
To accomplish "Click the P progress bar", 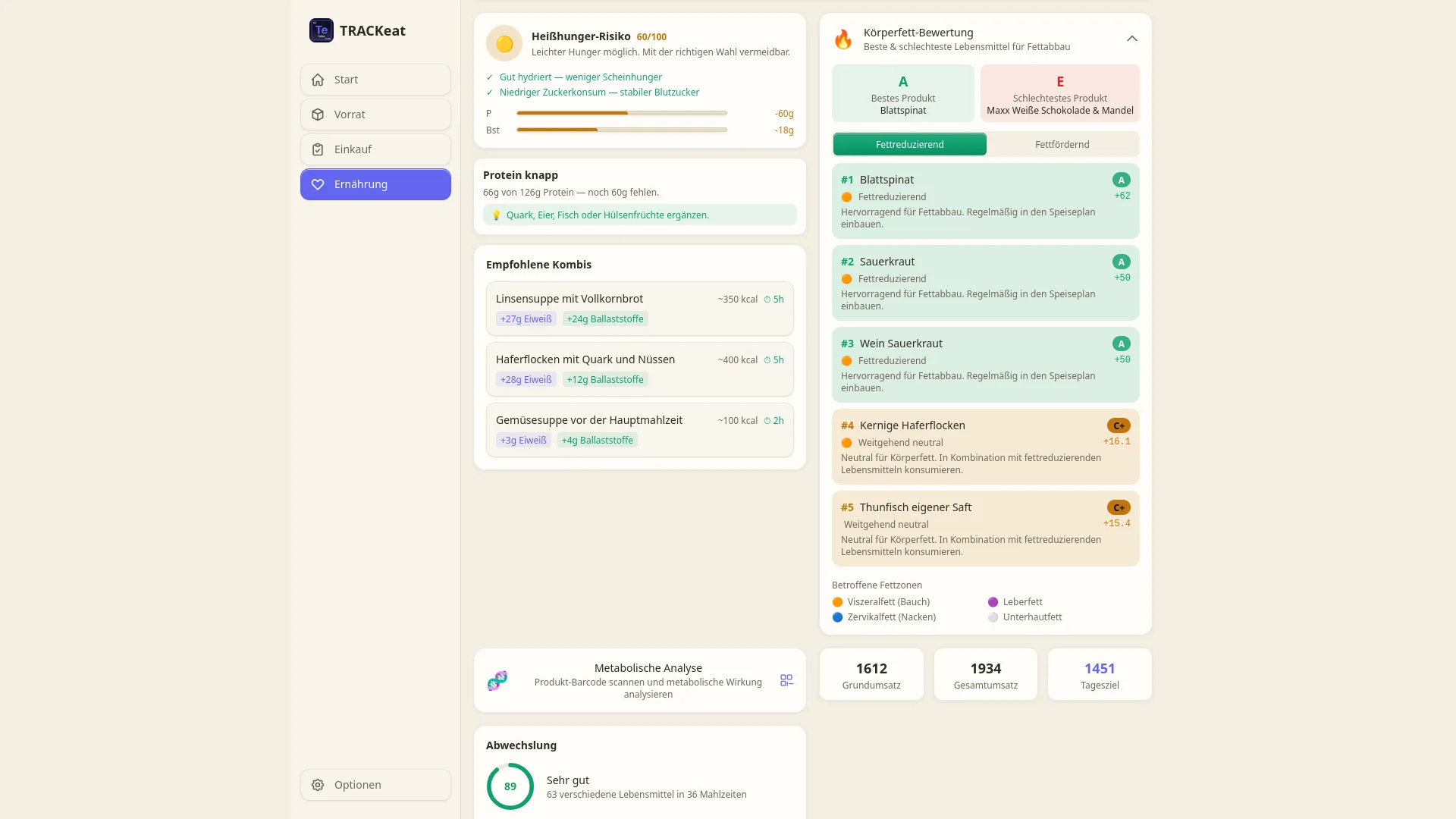I will (x=622, y=113).
